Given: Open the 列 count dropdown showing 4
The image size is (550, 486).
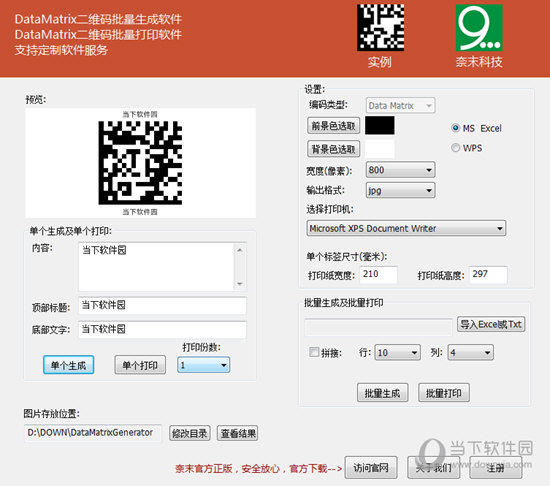Looking at the screenshot, I should [471, 352].
